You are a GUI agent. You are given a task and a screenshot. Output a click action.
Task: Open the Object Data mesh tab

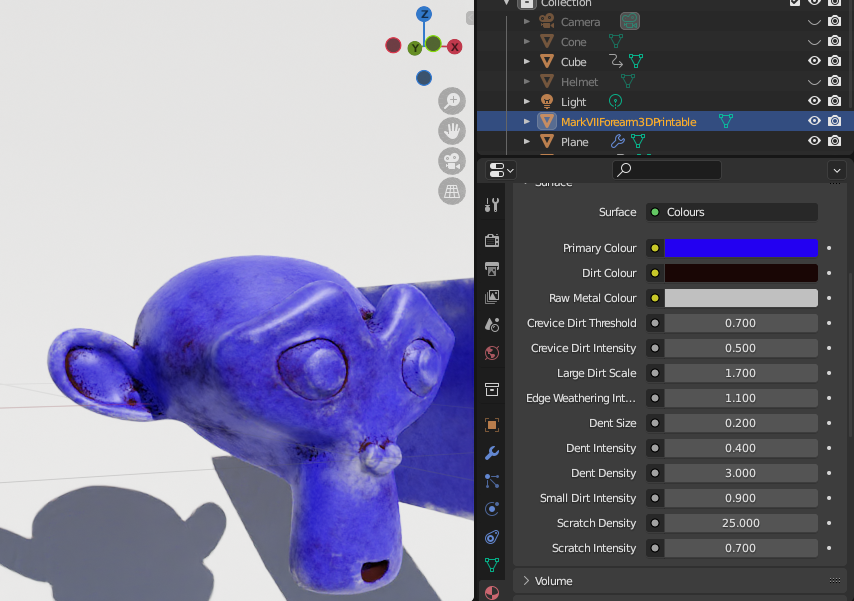point(492,565)
